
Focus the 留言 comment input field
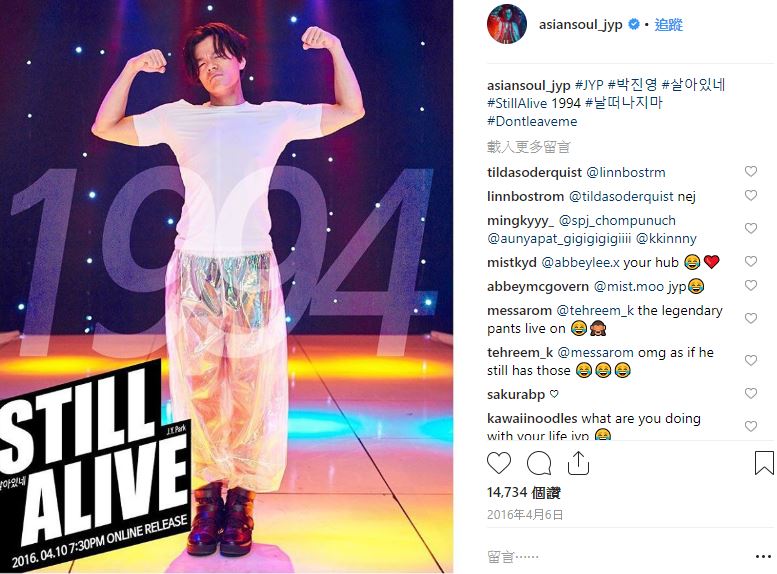click(614, 557)
